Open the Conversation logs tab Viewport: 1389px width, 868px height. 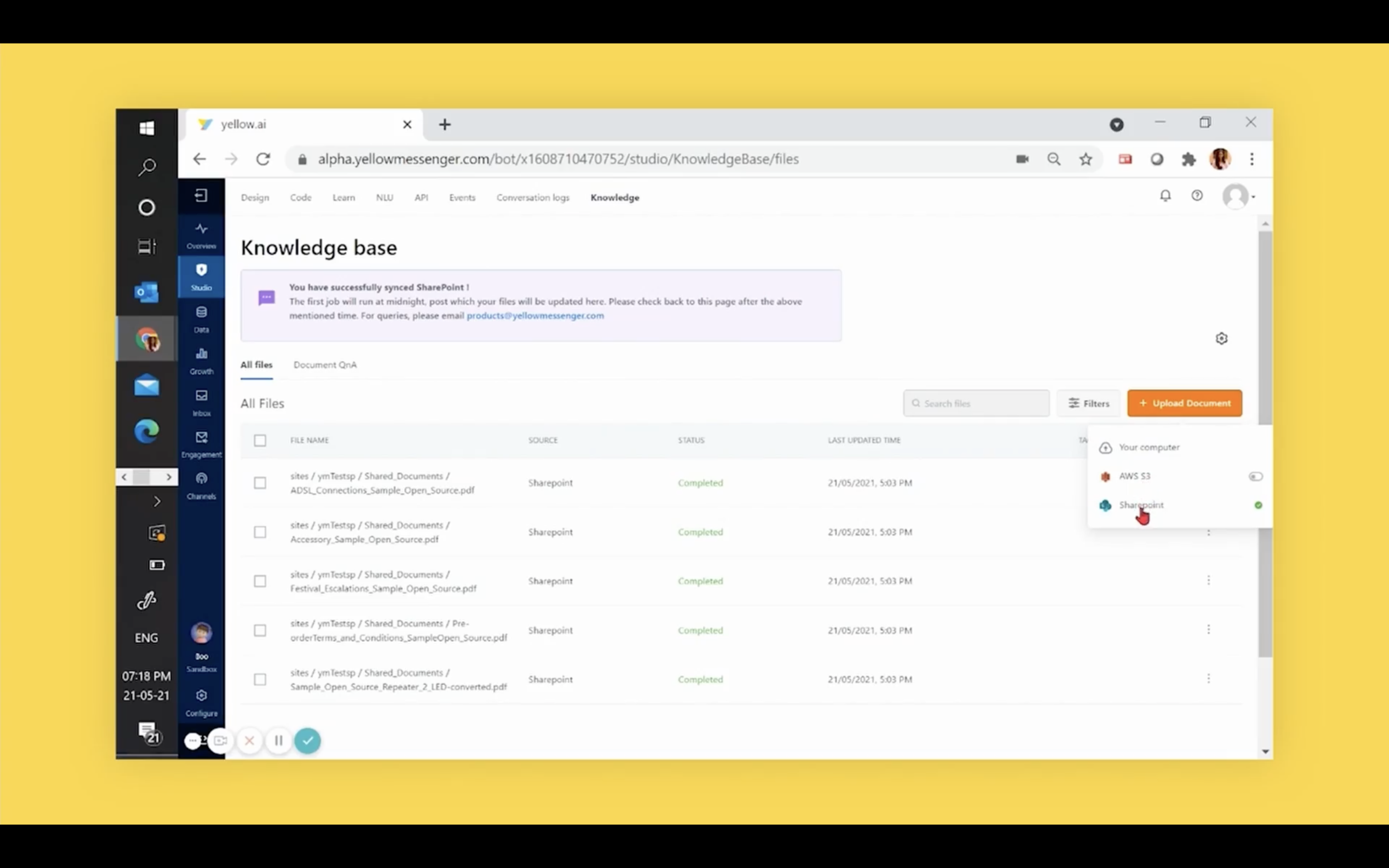tap(532, 198)
